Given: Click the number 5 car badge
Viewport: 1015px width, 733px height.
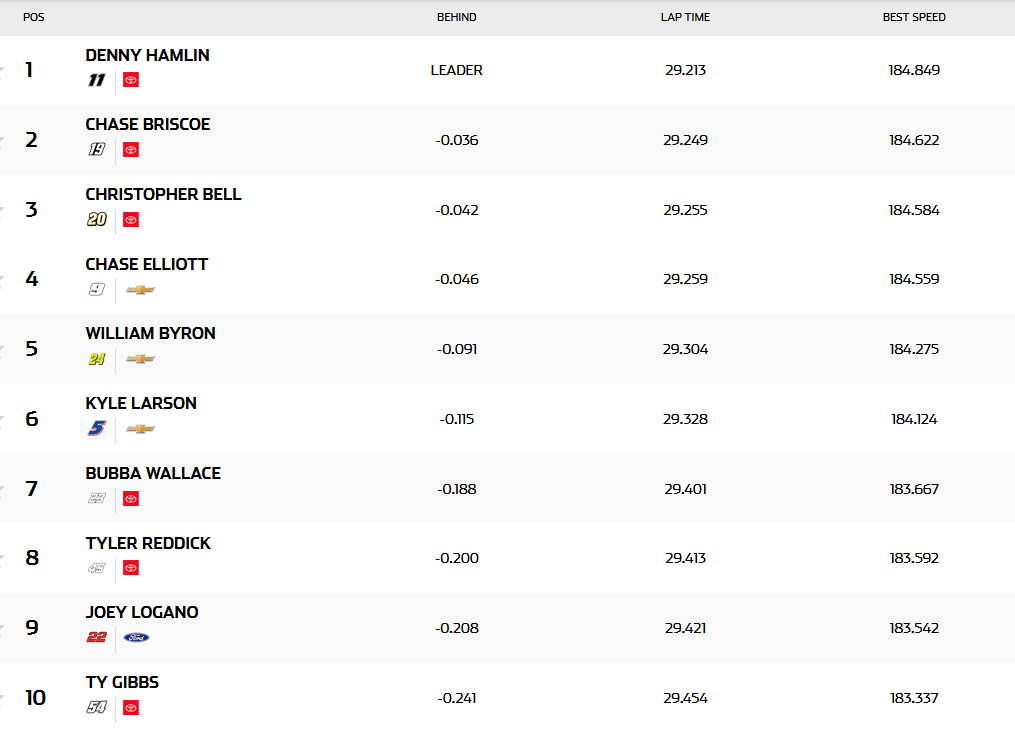Looking at the screenshot, I should [x=96, y=429].
